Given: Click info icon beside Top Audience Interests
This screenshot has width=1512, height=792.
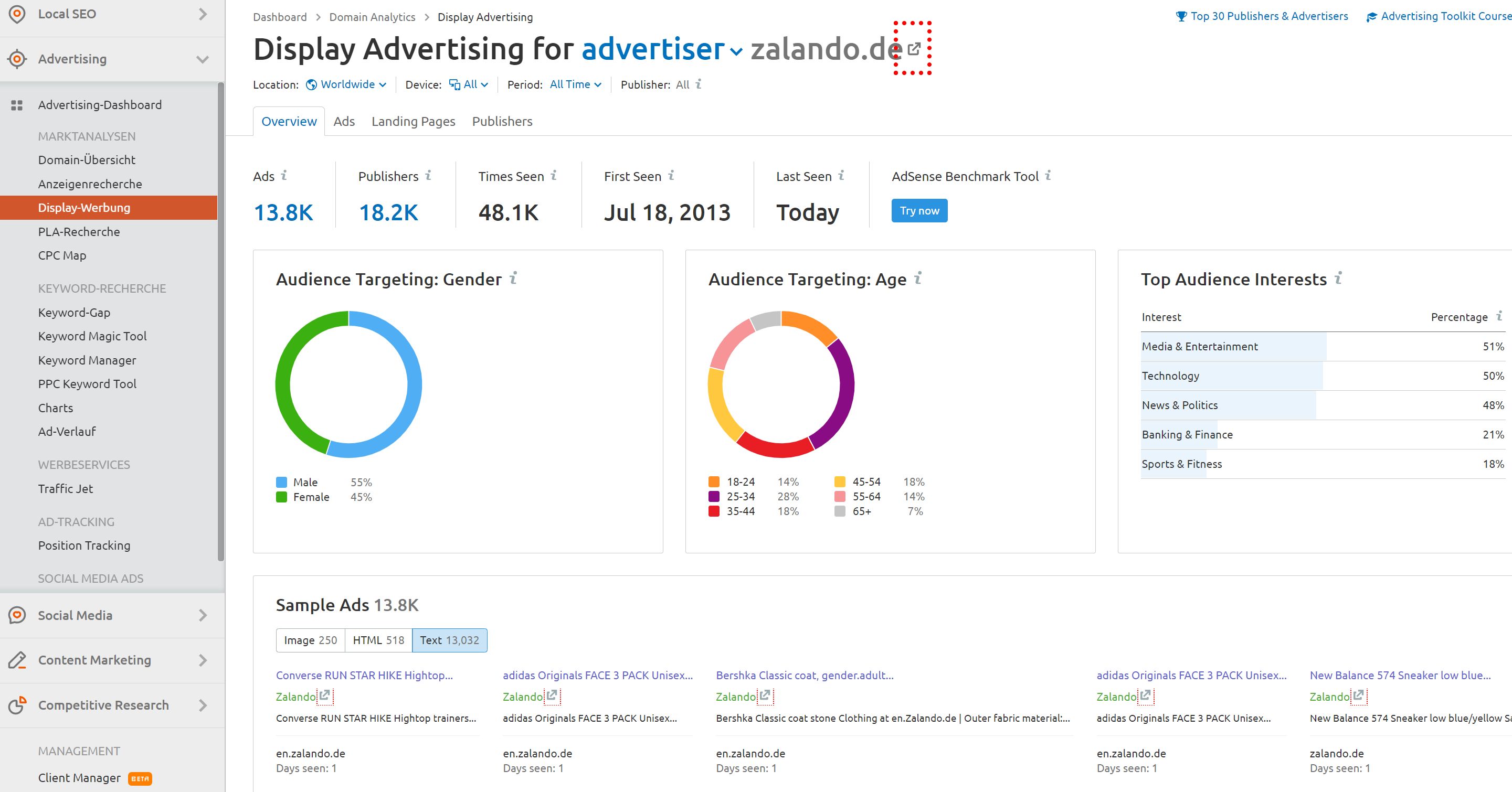Looking at the screenshot, I should [1338, 277].
